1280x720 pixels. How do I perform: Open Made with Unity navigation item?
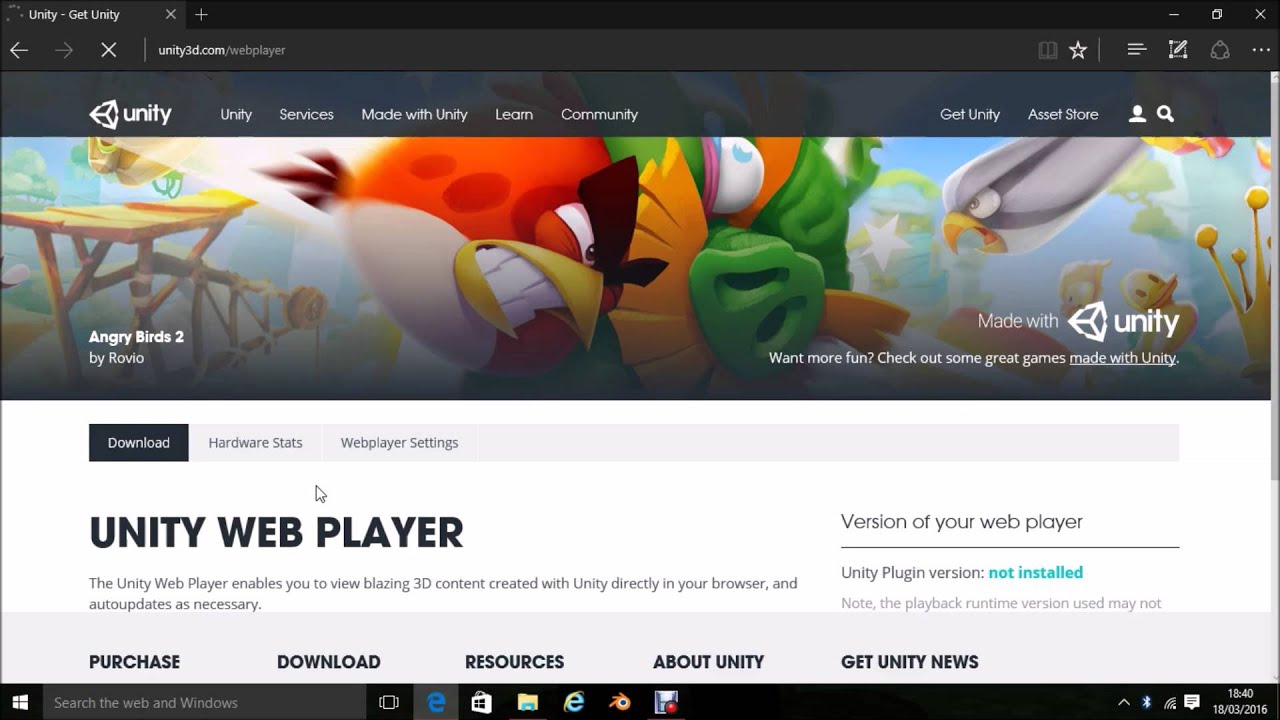(414, 114)
